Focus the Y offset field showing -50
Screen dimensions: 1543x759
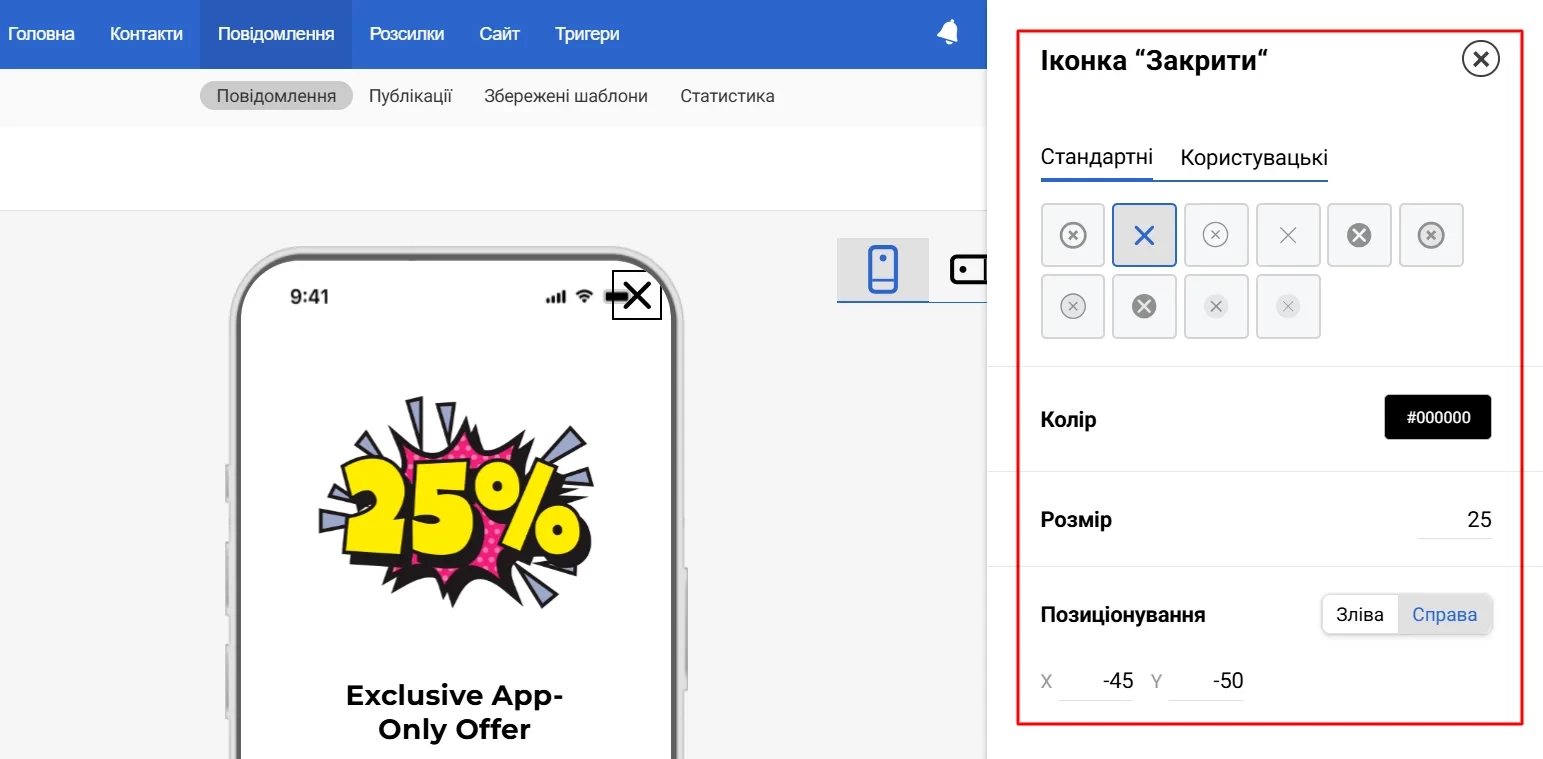point(1206,681)
